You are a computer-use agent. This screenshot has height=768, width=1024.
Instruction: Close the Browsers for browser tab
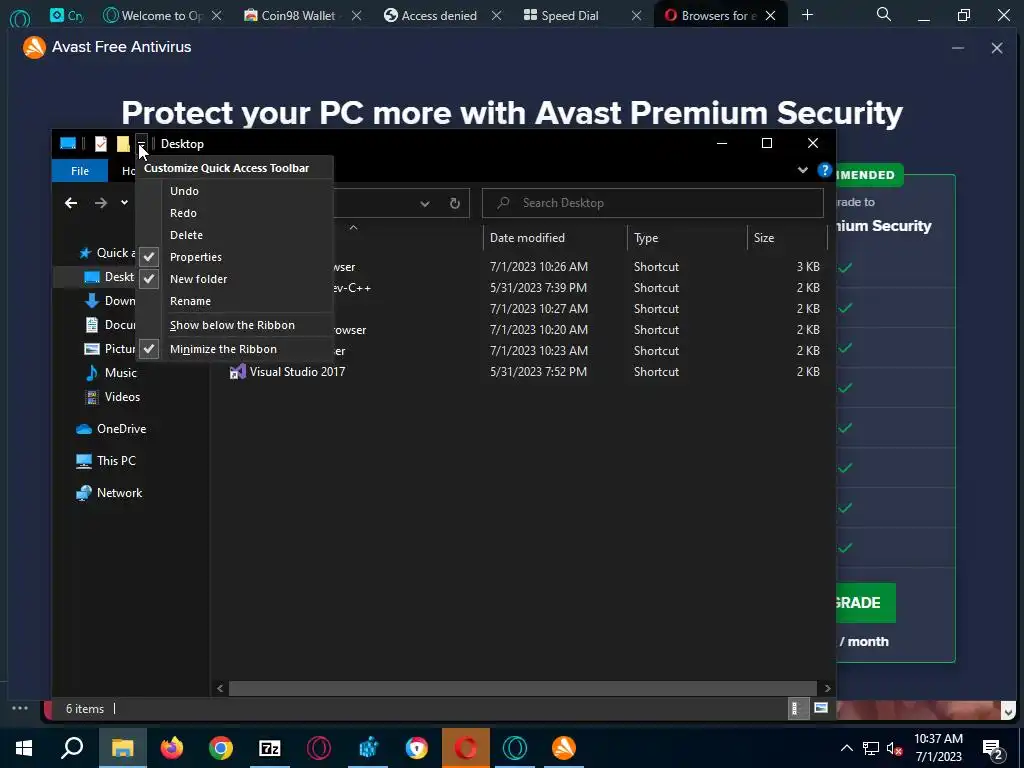771,16
